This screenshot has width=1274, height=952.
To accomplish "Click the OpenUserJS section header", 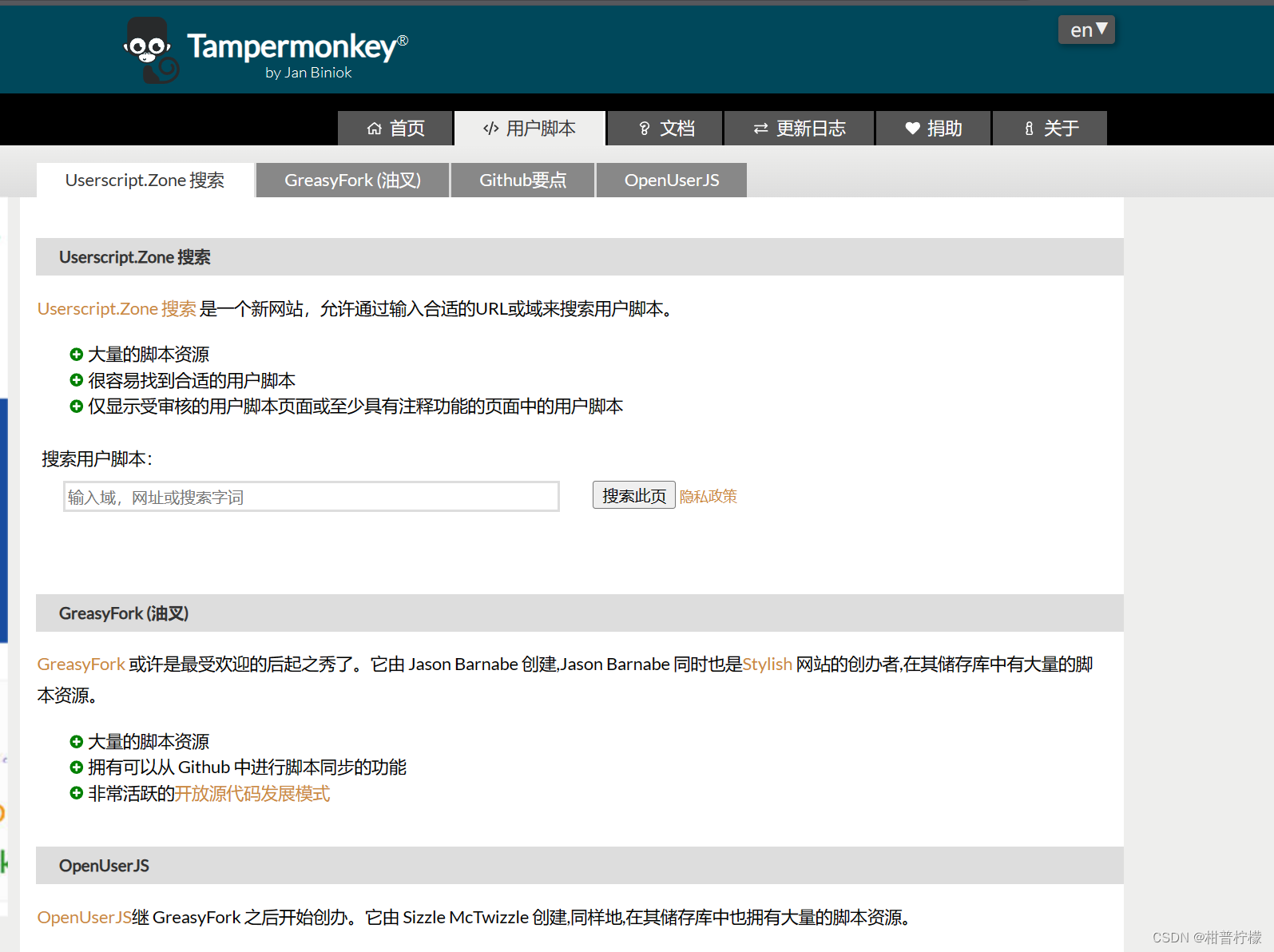I will (580, 866).
